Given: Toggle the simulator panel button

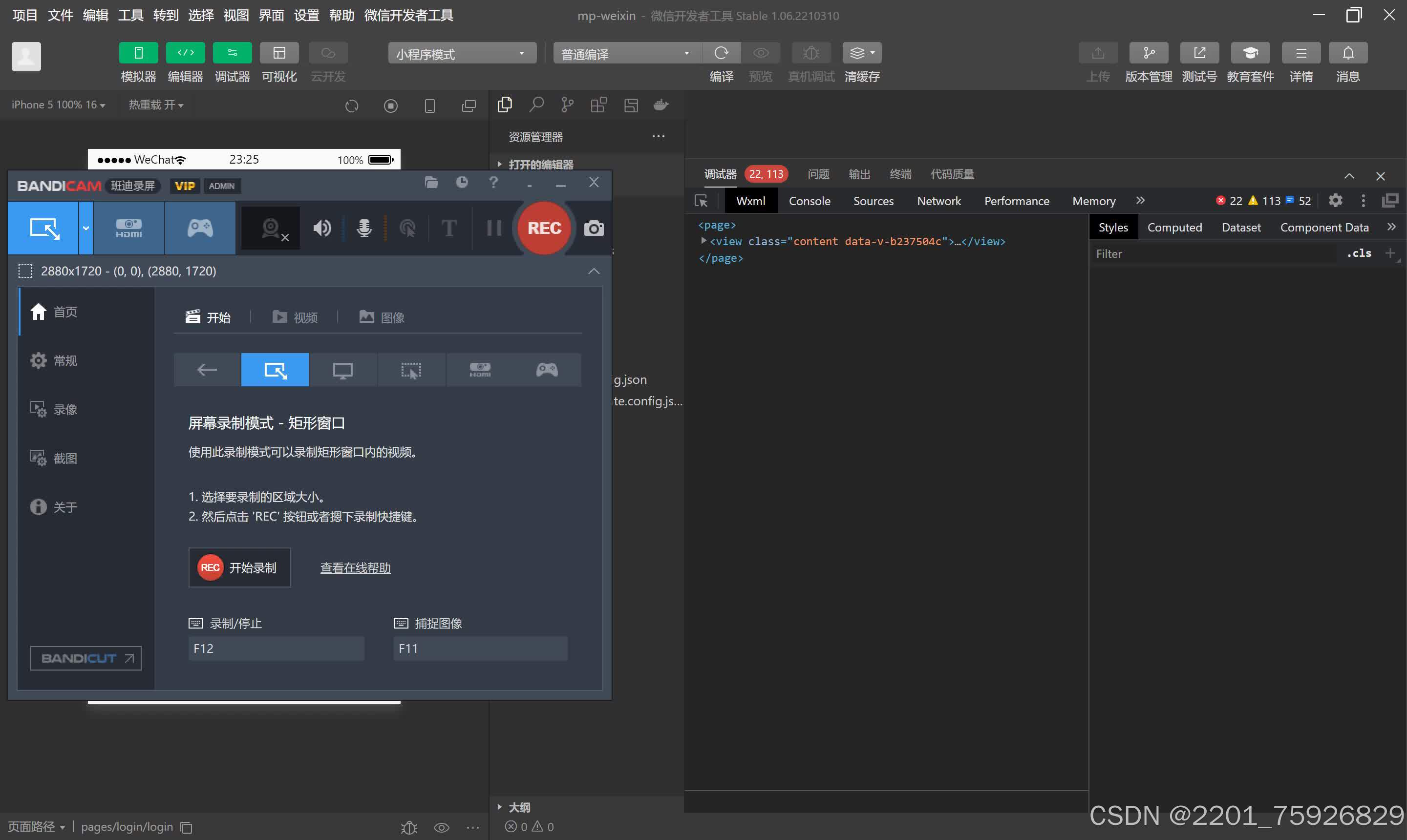Looking at the screenshot, I should 138,53.
